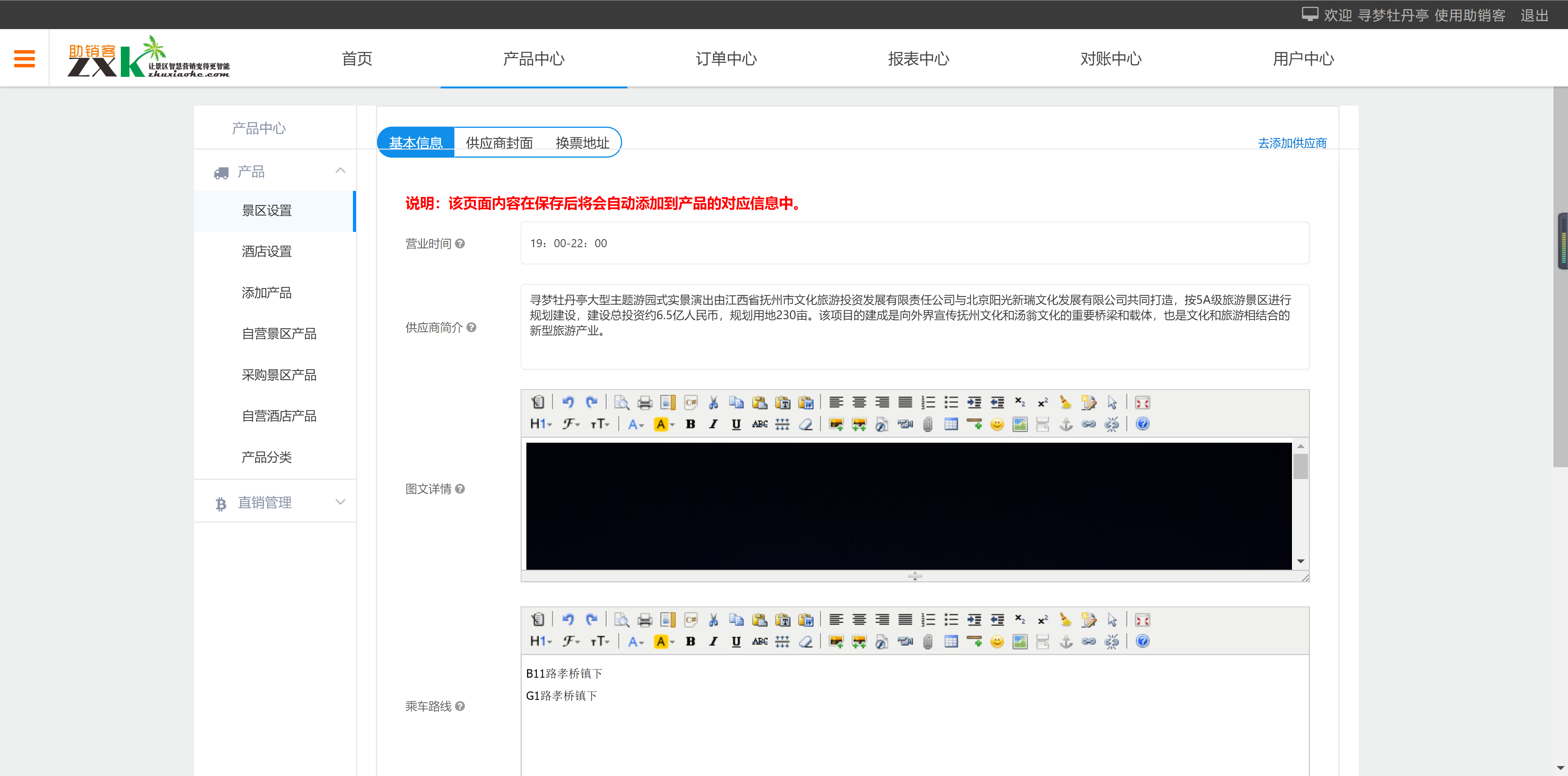Collapse the 产品 sidebar section
1568x776 pixels.
340,171
